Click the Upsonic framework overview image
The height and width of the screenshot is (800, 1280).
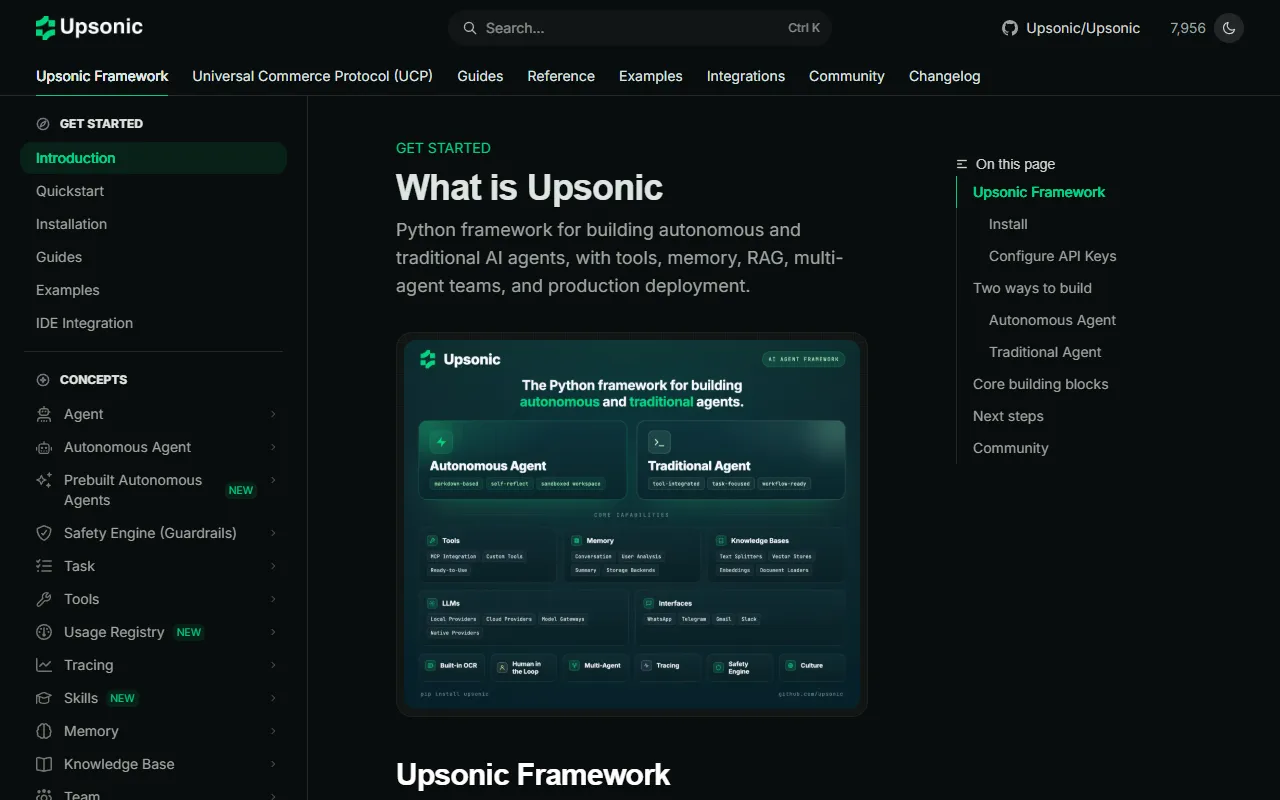pos(632,524)
